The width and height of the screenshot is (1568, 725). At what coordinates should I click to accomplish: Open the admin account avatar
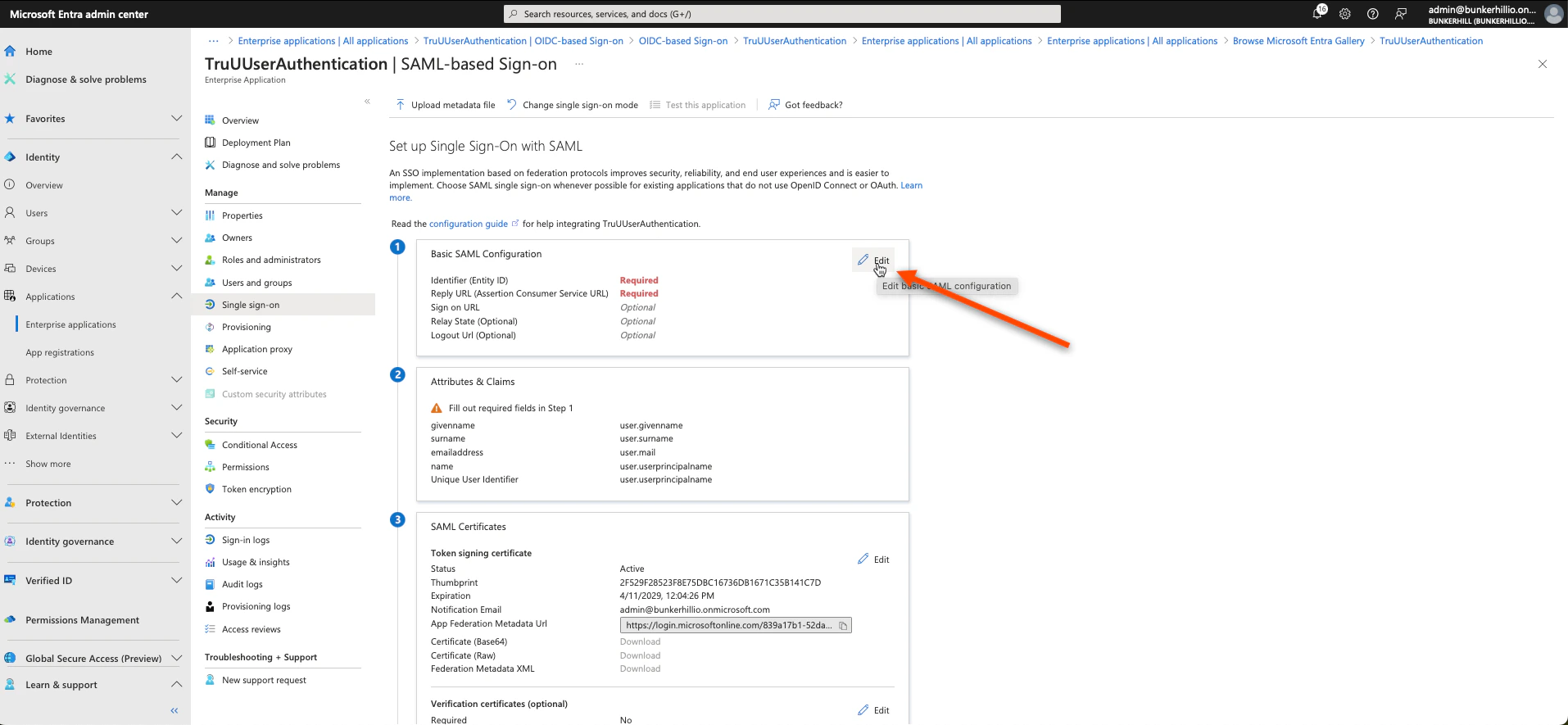click(1553, 14)
